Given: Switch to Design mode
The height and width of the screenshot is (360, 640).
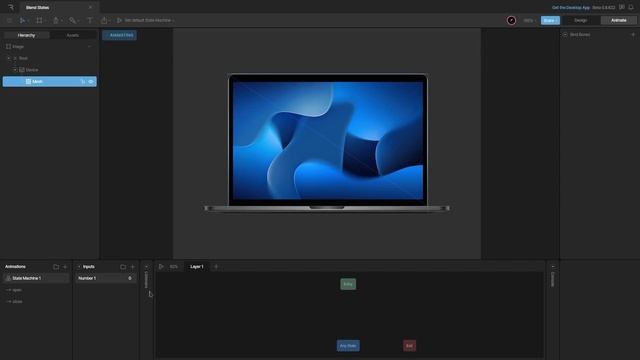Looking at the screenshot, I should (x=581, y=20).
